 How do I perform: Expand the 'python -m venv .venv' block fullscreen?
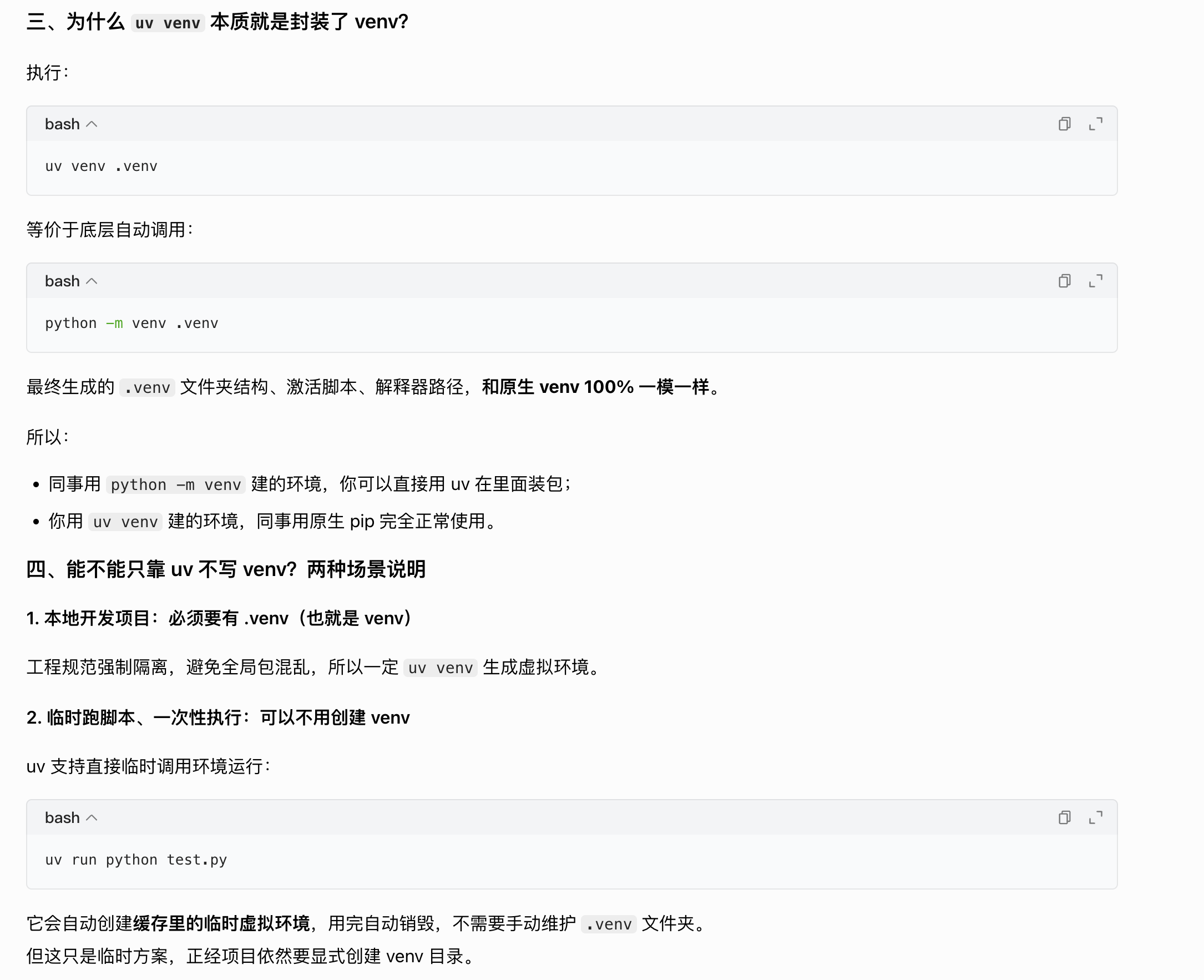click(1096, 281)
